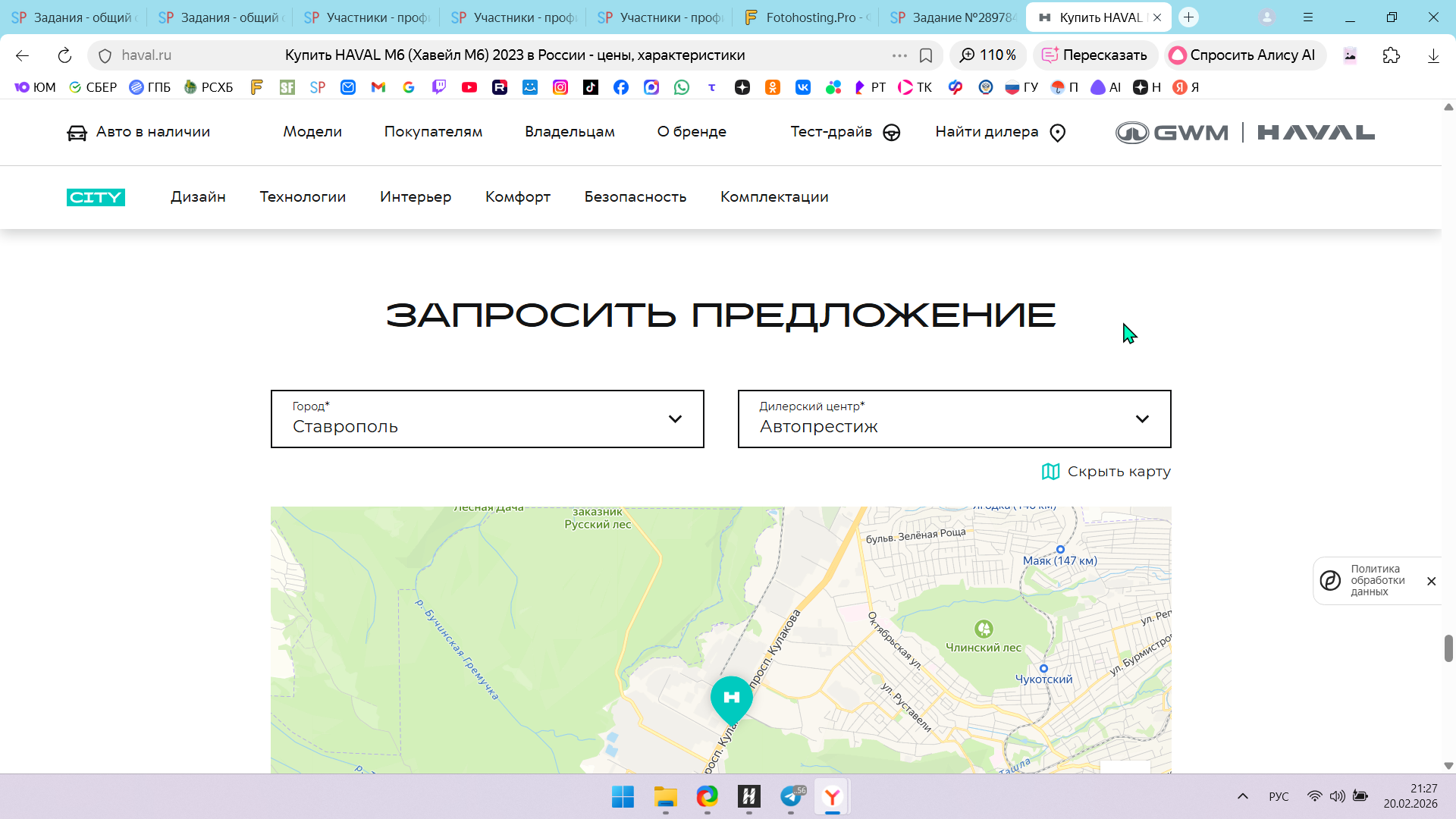
Task: Click the Find dealer location pin icon
Action: pos(1057,133)
